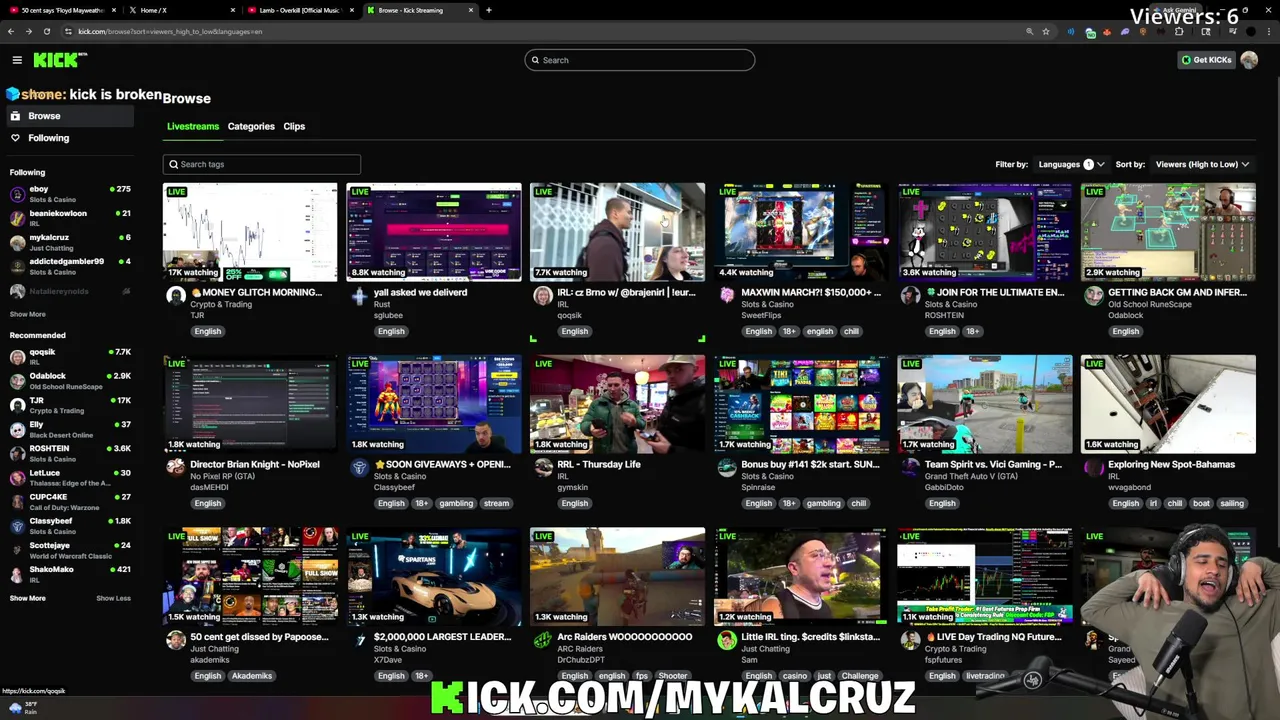This screenshot has width=1280, height=720.
Task: Expand Show More under Following
Action: [28, 314]
